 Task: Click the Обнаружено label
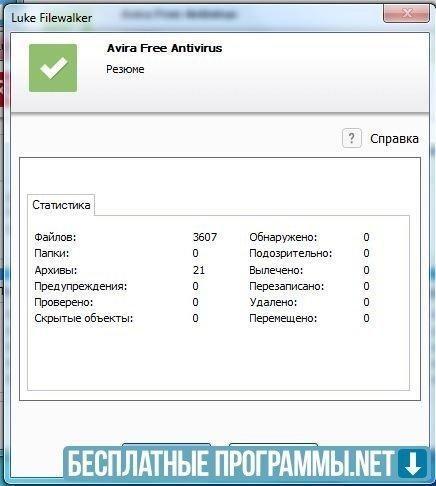(283, 237)
